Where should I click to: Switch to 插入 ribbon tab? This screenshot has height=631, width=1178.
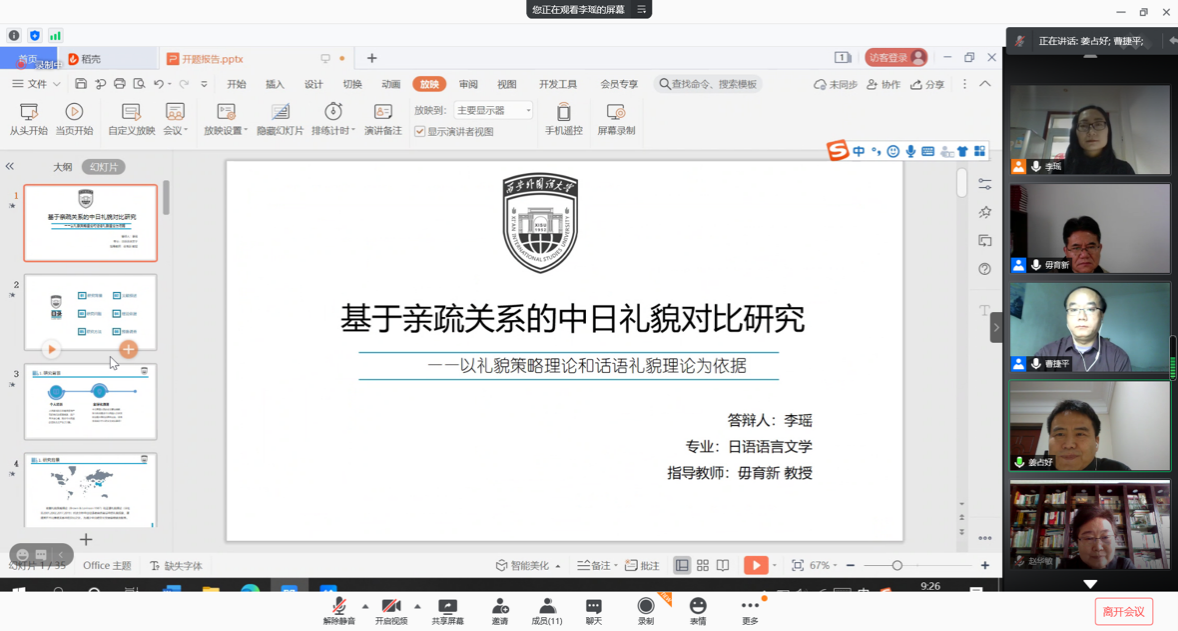point(275,85)
